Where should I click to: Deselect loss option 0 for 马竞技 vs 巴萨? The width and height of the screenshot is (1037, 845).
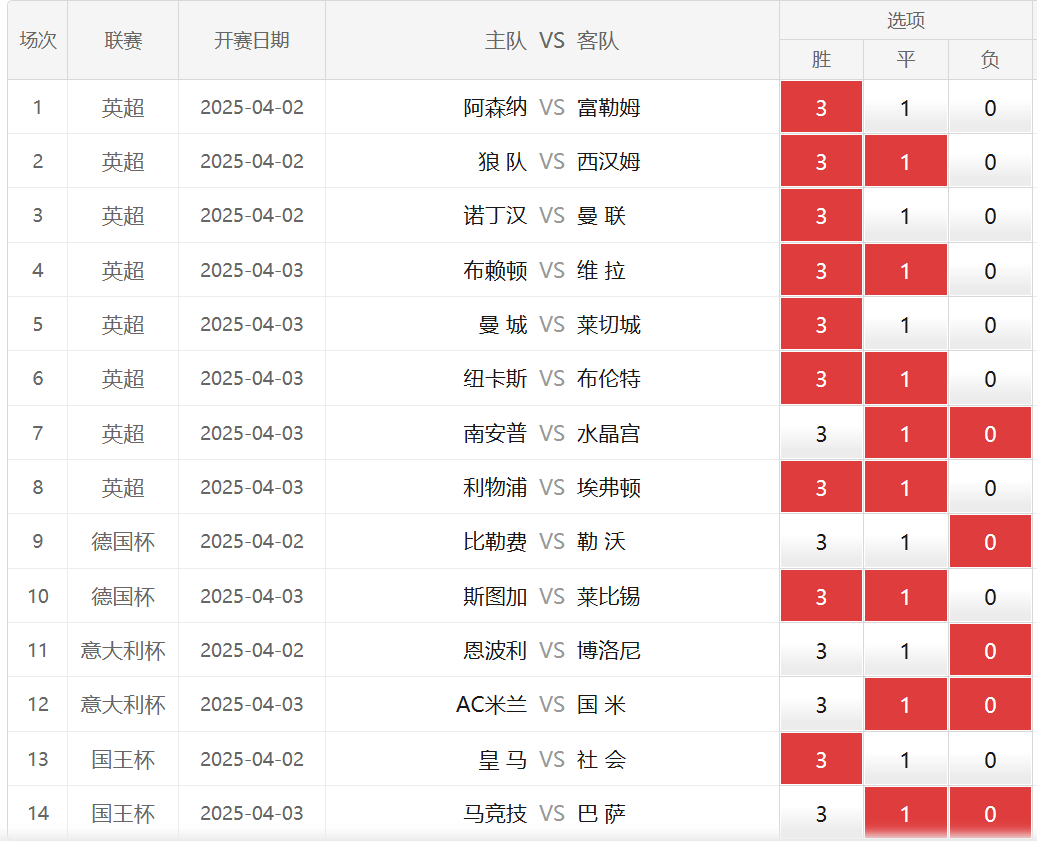click(x=990, y=813)
